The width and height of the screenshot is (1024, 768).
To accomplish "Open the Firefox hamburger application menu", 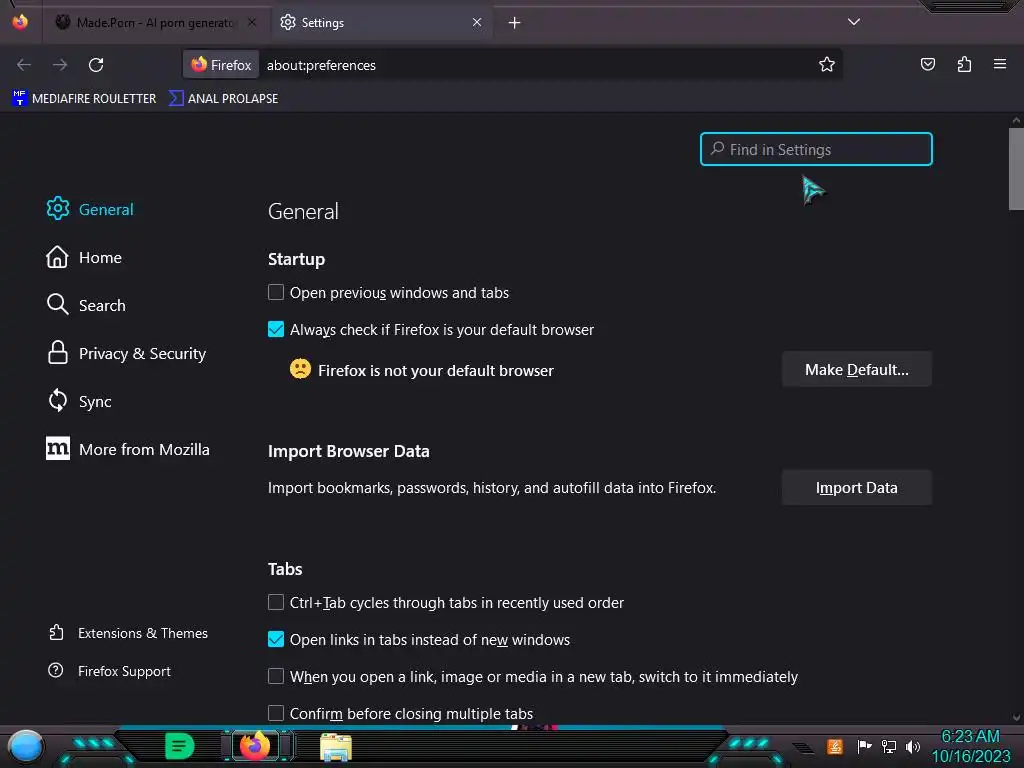I will click(999, 64).
